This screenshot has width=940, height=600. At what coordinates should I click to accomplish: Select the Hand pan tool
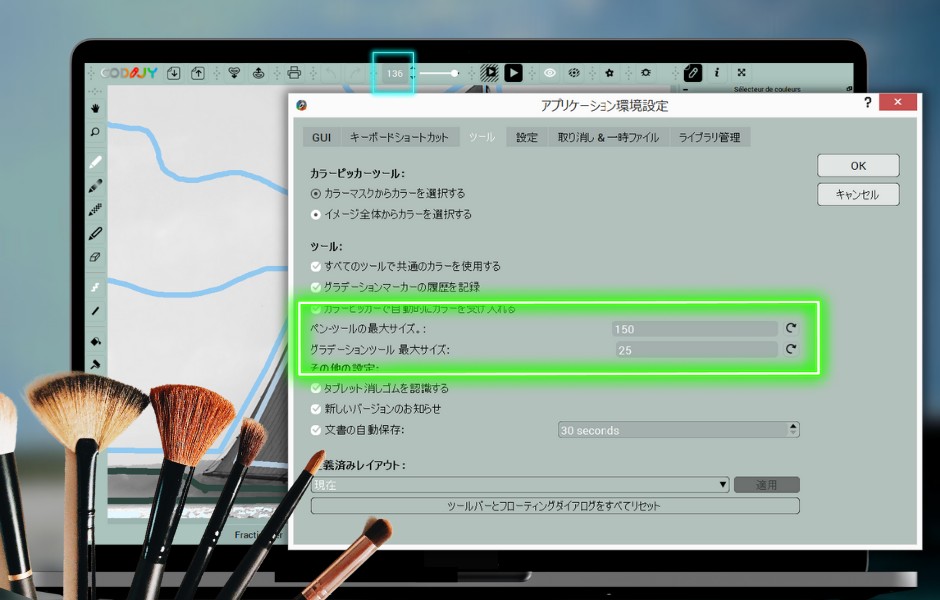point(96,107)
